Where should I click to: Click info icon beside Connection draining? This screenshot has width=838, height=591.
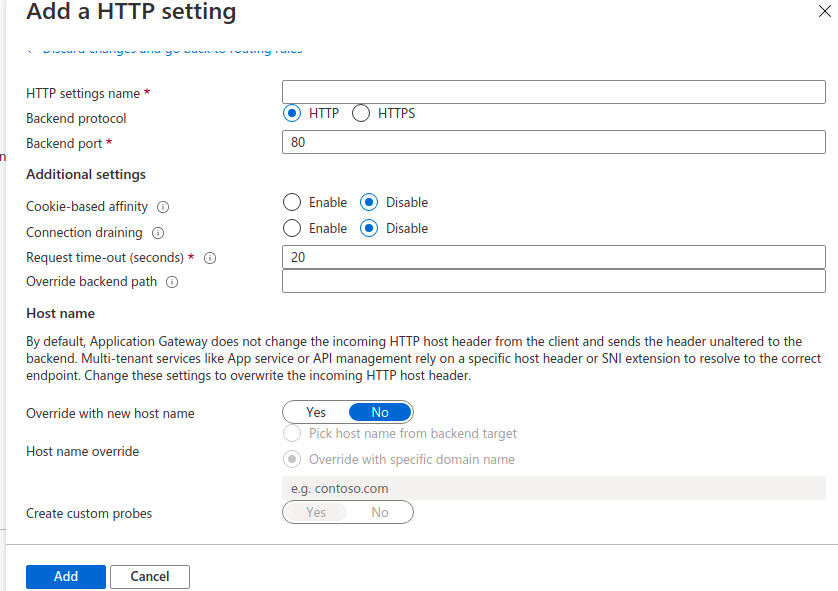[158, 233]
